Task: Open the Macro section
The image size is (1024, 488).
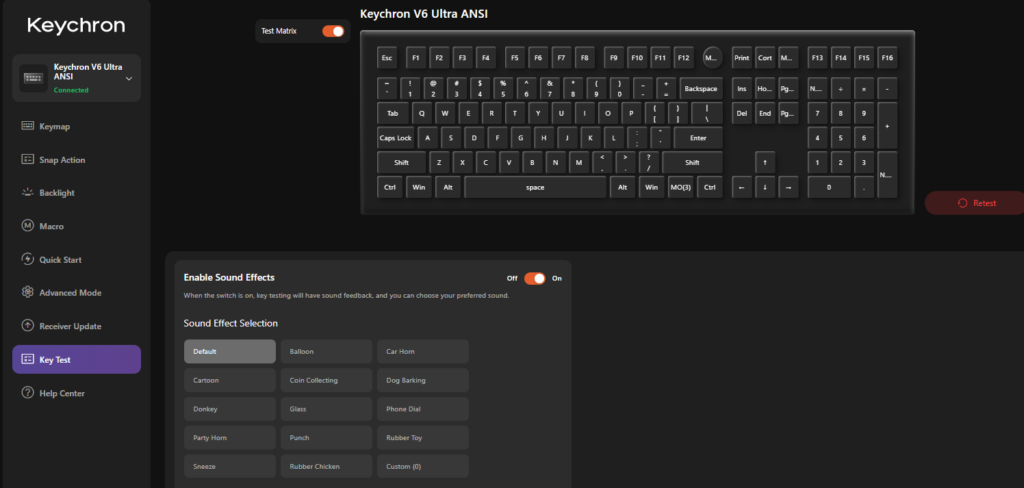Action: (x=76, y=226)
